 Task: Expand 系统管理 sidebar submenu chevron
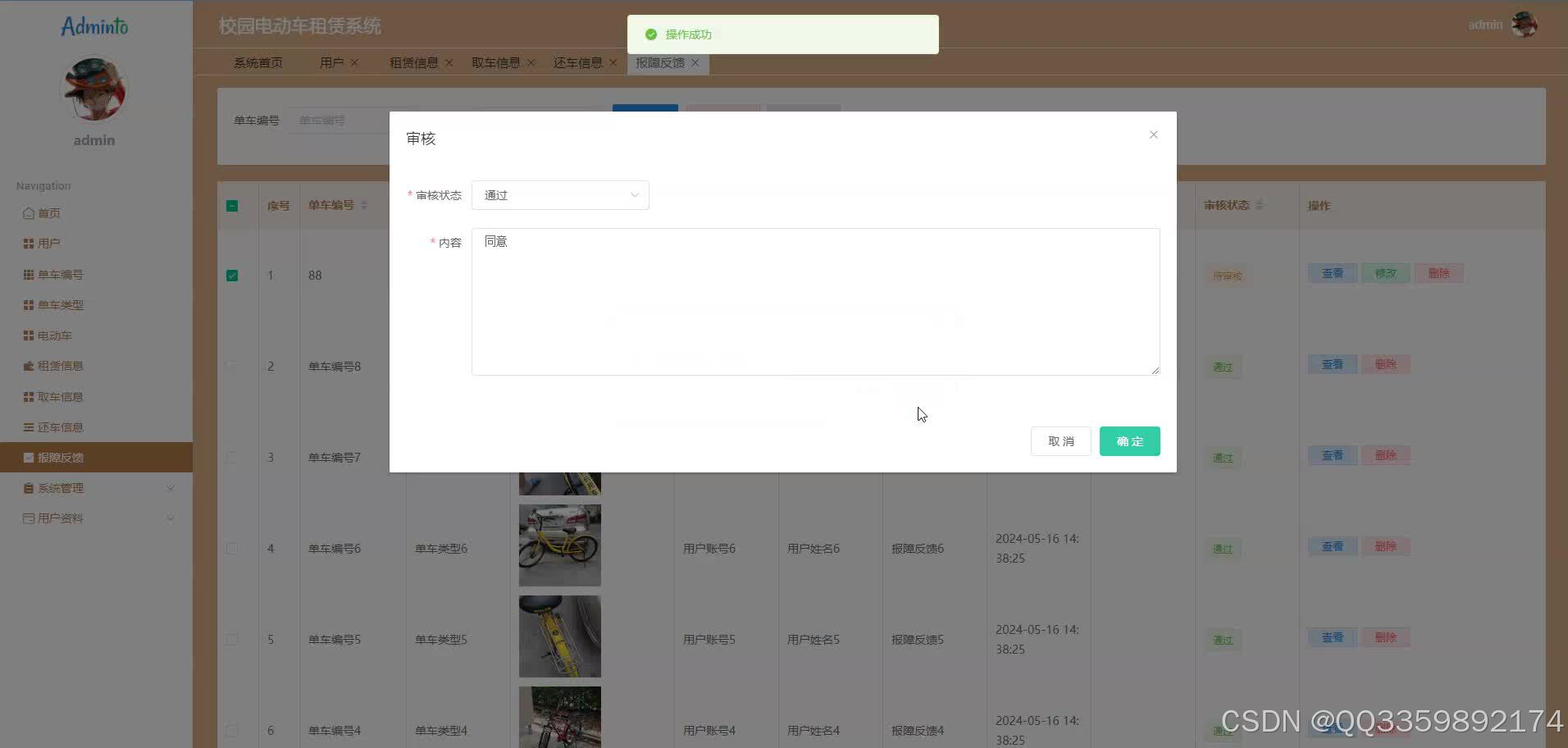click(171, 488)
